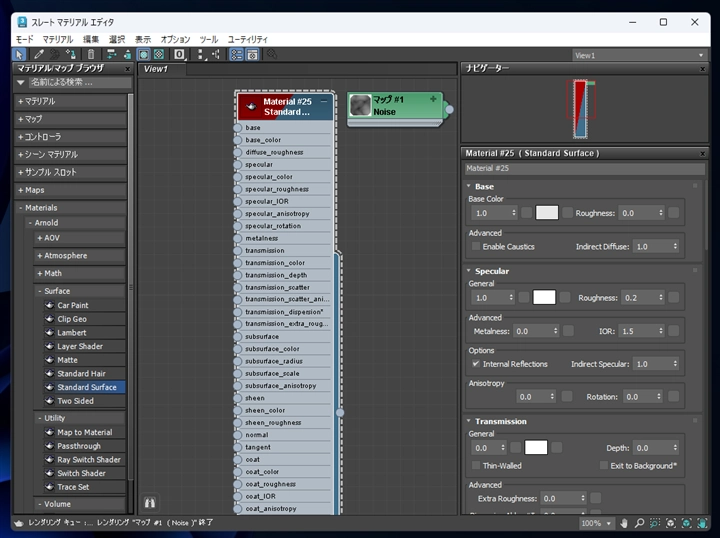Click Zoom Extents in the status bar
The image size is (720, 538).
tap(670, 523)
